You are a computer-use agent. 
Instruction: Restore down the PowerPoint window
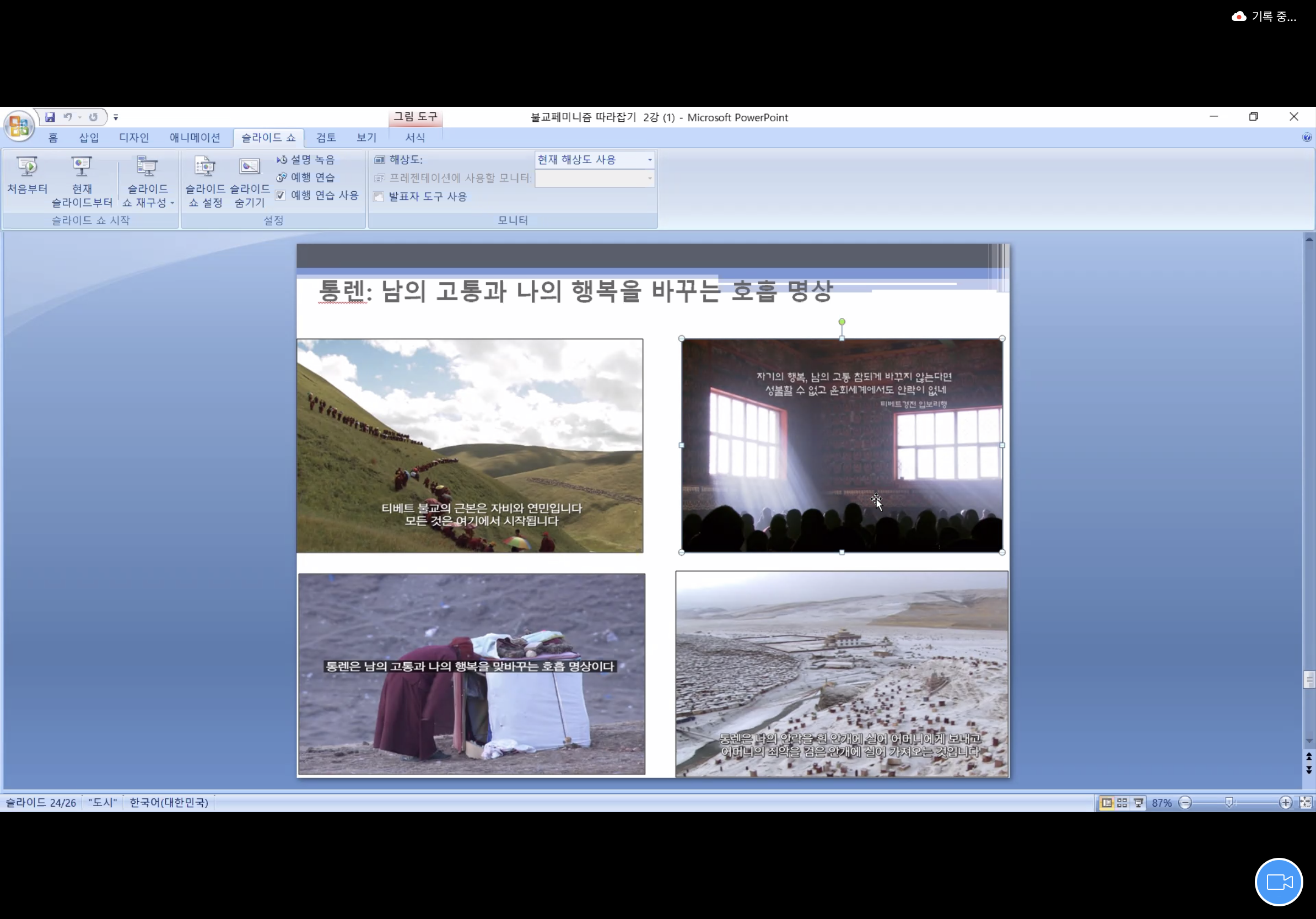pos(1254,117)
